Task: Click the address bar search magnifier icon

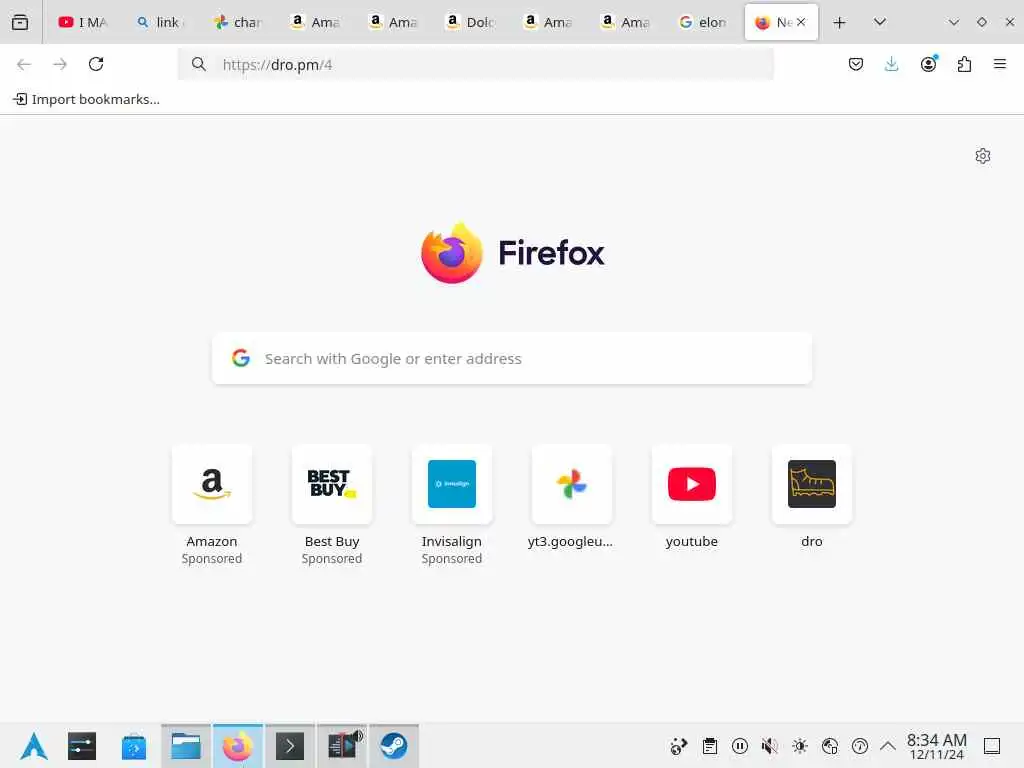Action: click(x=199, y=64)
